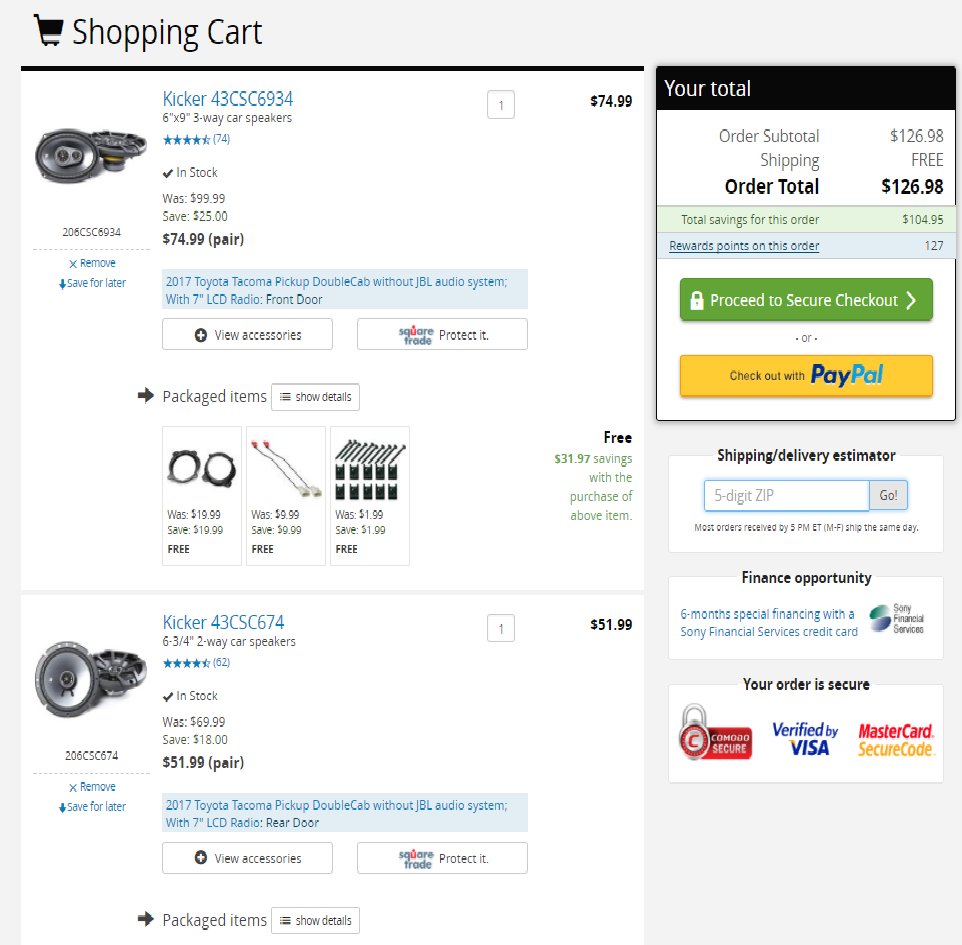Image resolution: width=962 pixels, height=945 pixels.
Task: Open star rating reviews for Kicker 43CSC6934
Action: point(196,139)
